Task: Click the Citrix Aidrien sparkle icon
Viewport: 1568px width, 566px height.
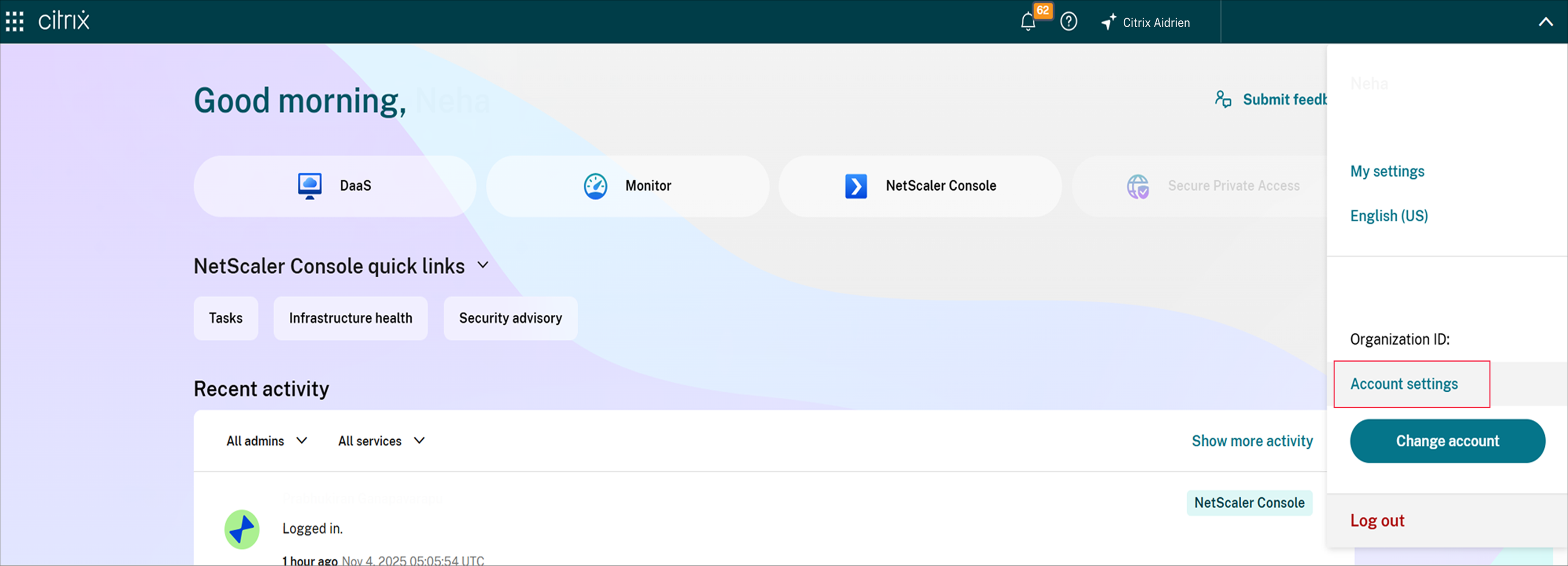Action: point(1108,22)
